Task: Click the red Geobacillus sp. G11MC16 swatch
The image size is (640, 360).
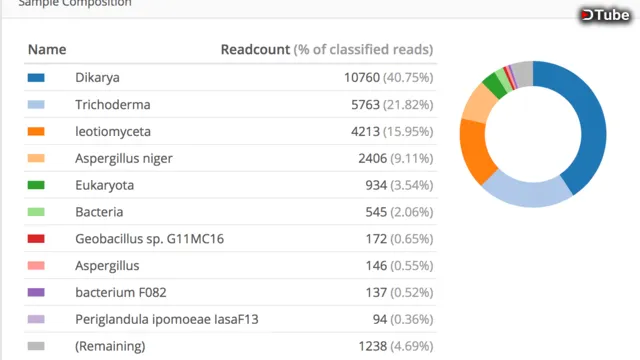Action: tap(36, 239)
